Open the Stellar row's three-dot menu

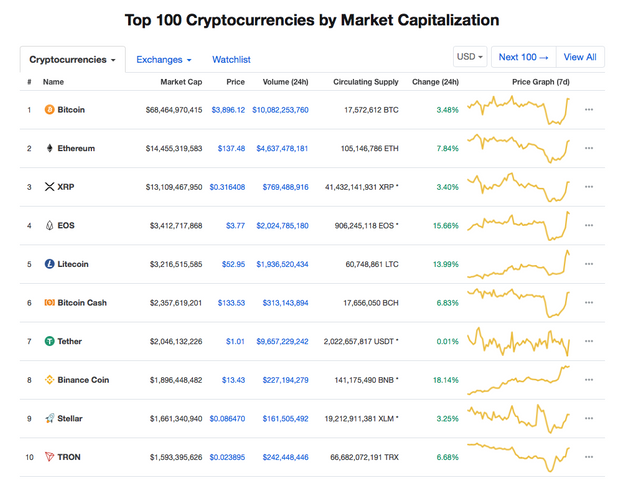point(589,419)
